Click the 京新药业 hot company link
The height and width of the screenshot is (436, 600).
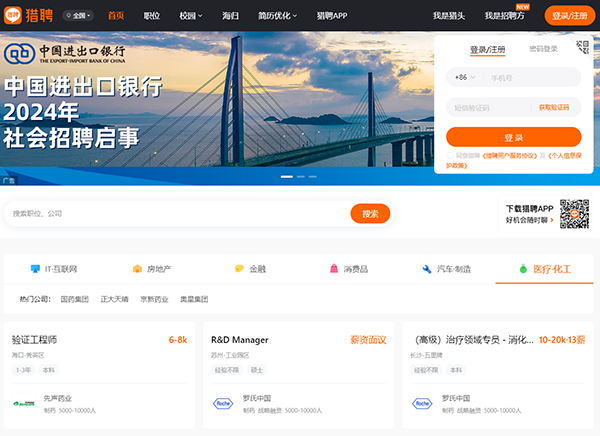[154, 299]
